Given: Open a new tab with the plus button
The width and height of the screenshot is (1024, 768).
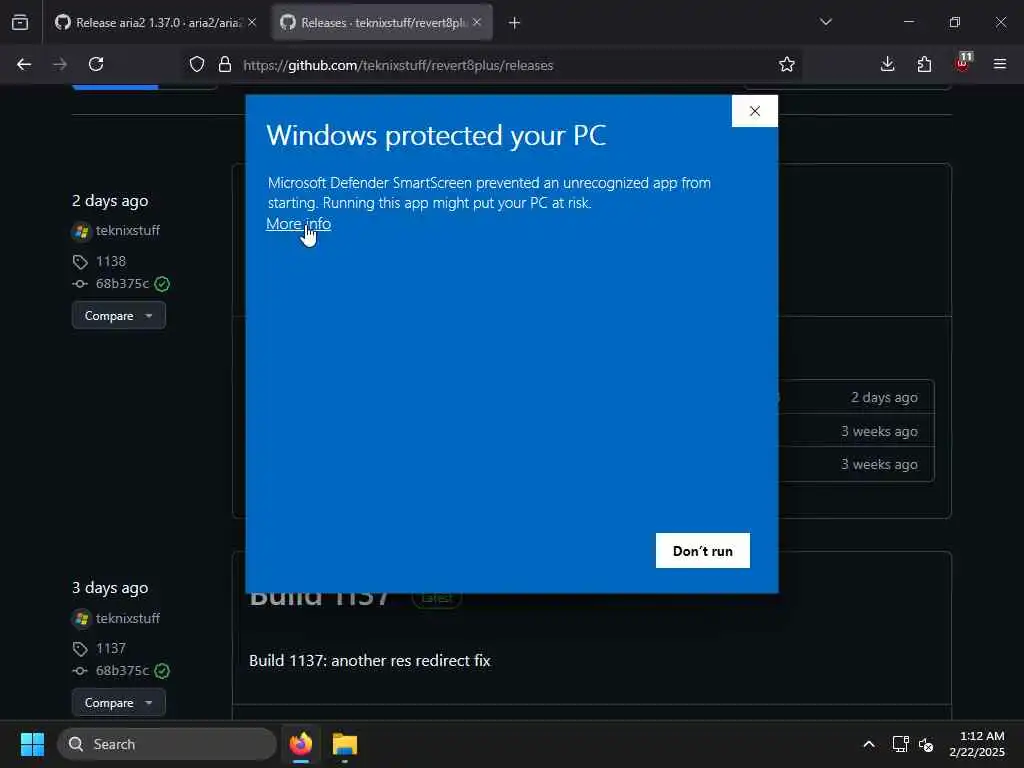Looking at the screenshot, I should coord(515,23).
